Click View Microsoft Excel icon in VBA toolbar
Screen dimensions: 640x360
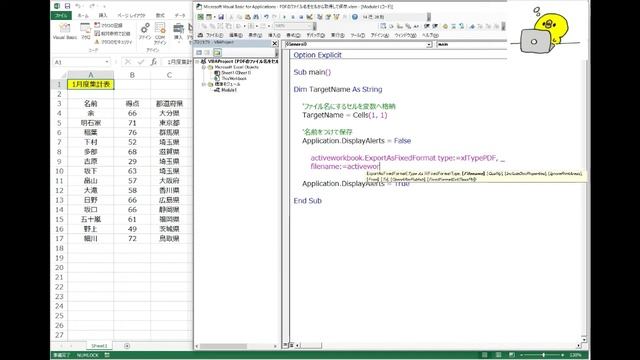tap(200, 17)
